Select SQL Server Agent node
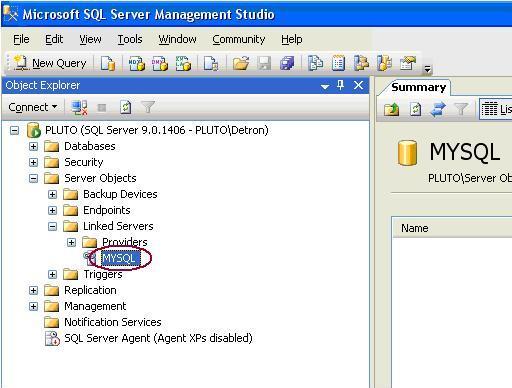 158,338
